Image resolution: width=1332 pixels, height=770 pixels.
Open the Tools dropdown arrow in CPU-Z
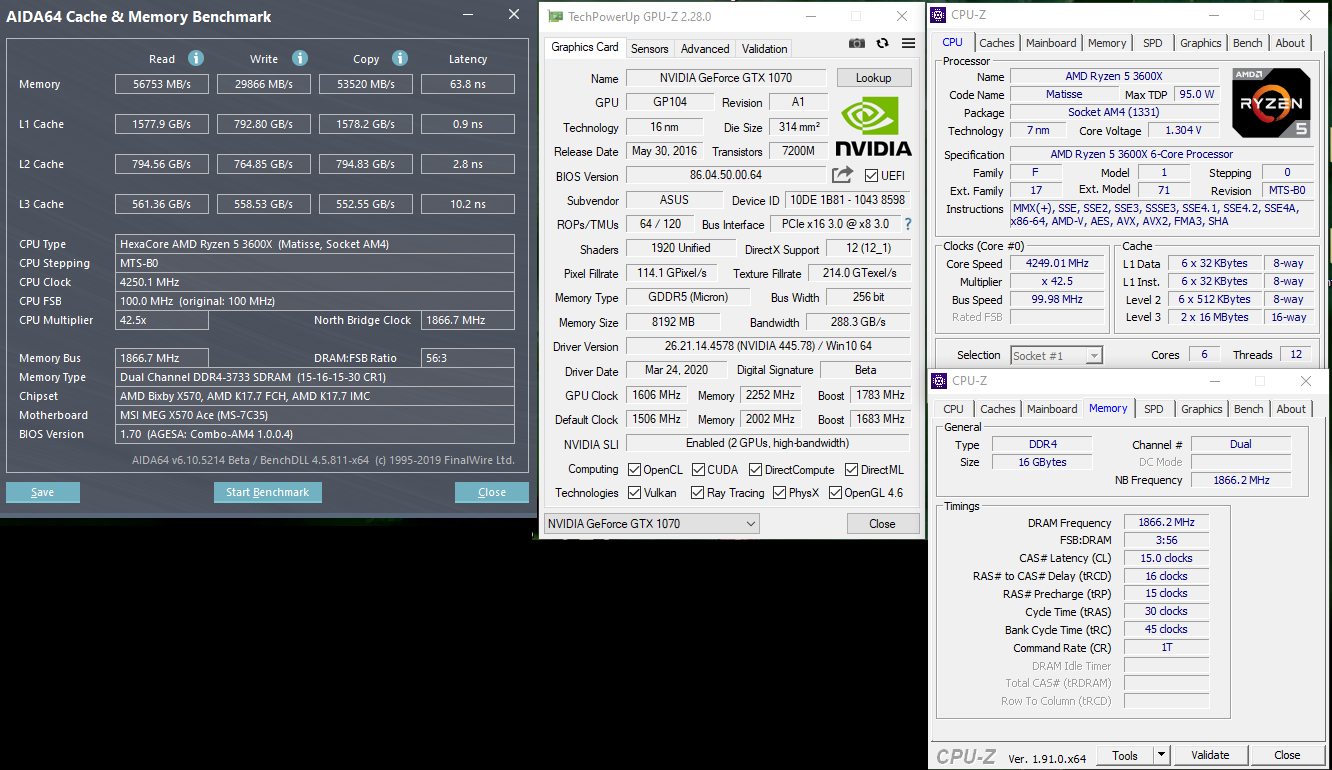tap(1161, 755)
